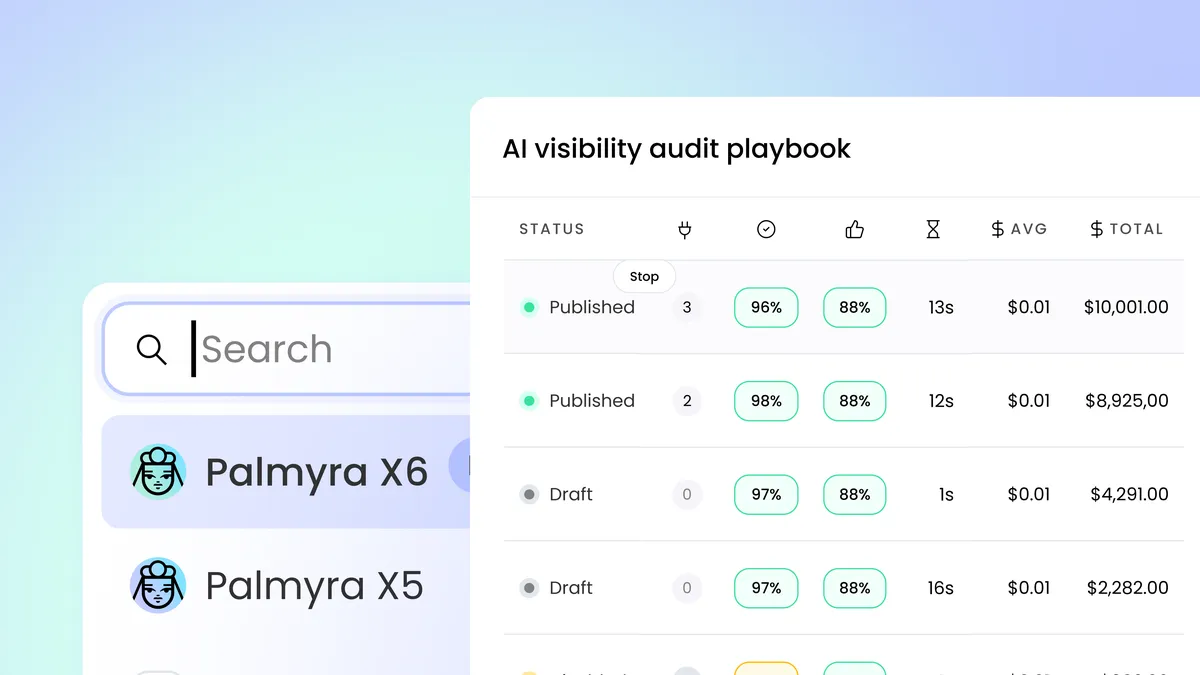
Task: Click the connections count 3 badge
Action: 687,307
